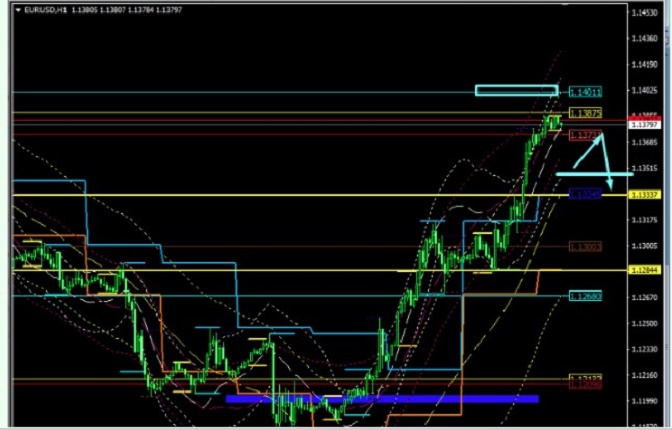Click the cyan upward arrow drawing

coord(592,150)
